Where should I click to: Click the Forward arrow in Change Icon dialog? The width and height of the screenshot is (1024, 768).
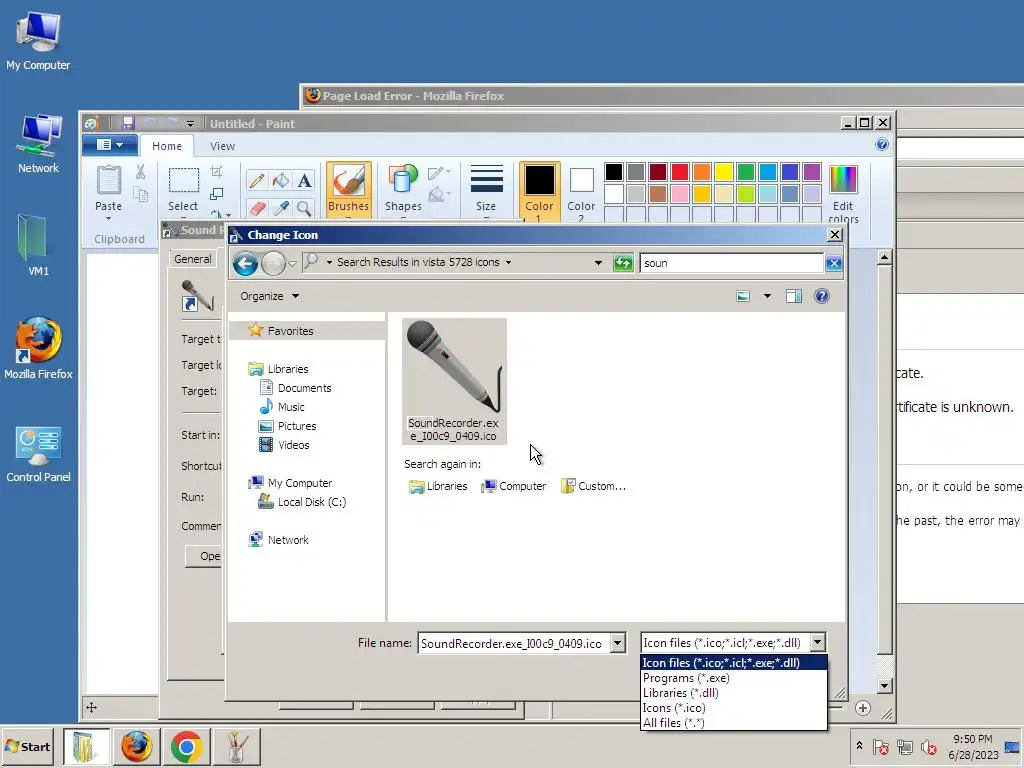point(273,263)
